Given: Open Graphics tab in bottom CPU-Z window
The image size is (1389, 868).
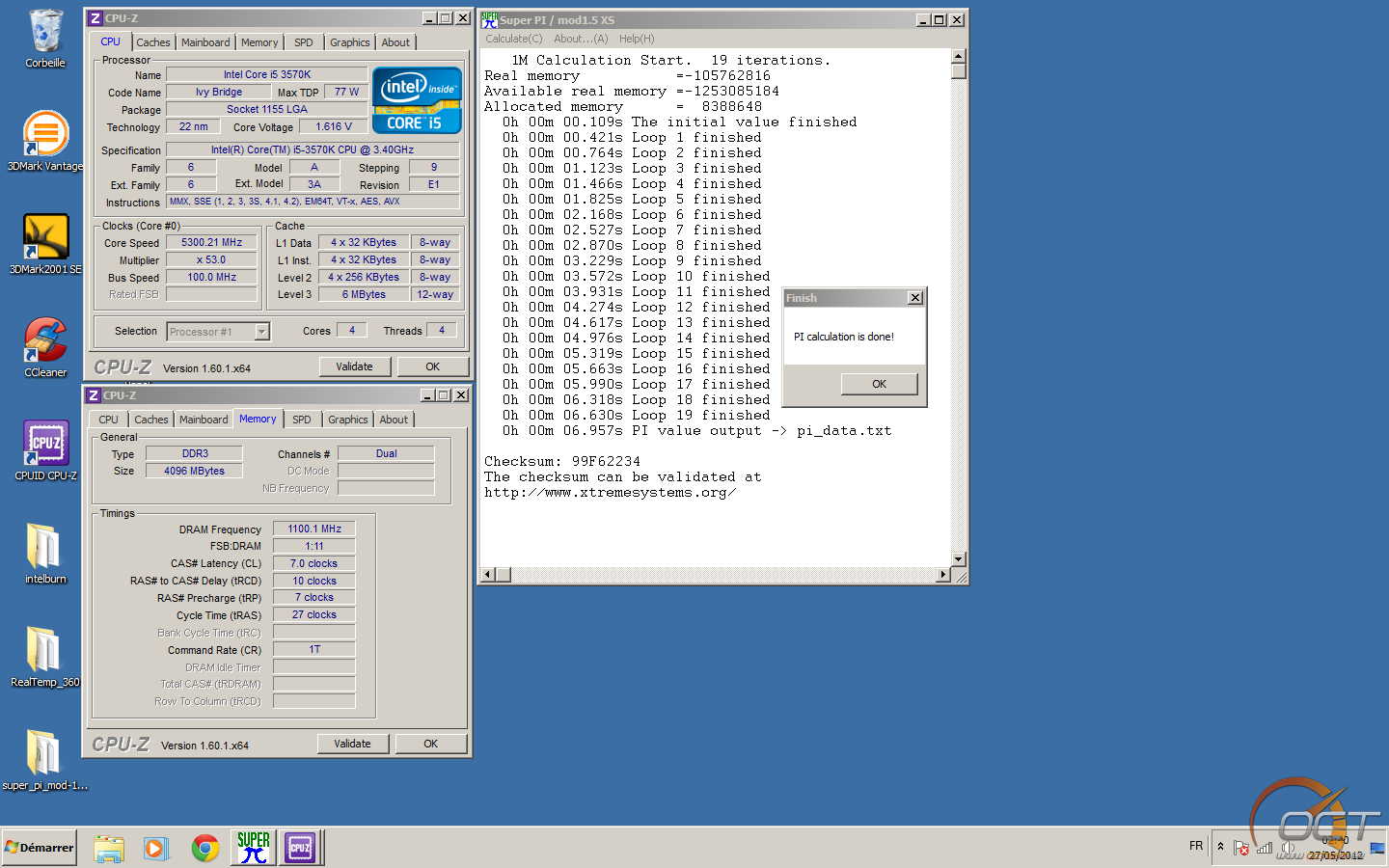Looking at the screenshot, I should tap(347, 420).
